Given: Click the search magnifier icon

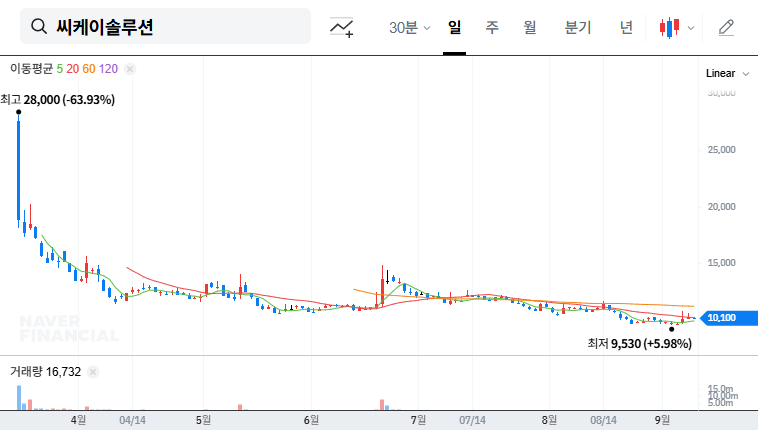Looking at the screenshot, I should pos(39,27).
